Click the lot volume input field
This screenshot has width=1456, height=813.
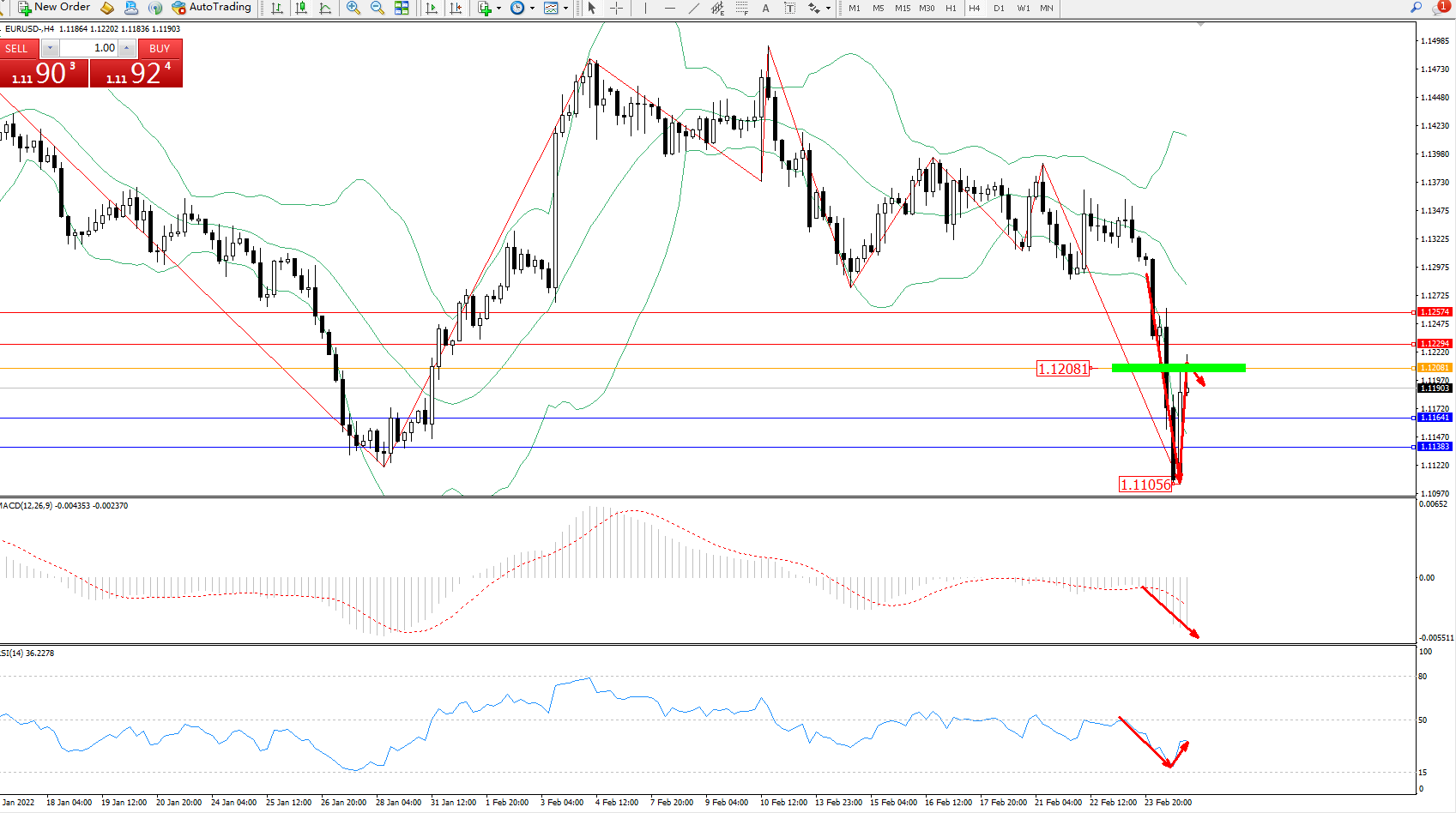(x=89, y=48)
